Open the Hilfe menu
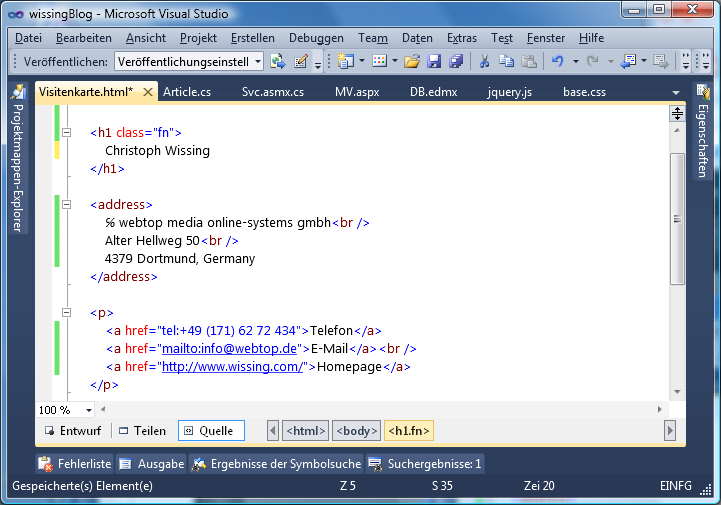The height and width of the screenshot is (505, 721). pyautogui.click(x=591, y=38)
